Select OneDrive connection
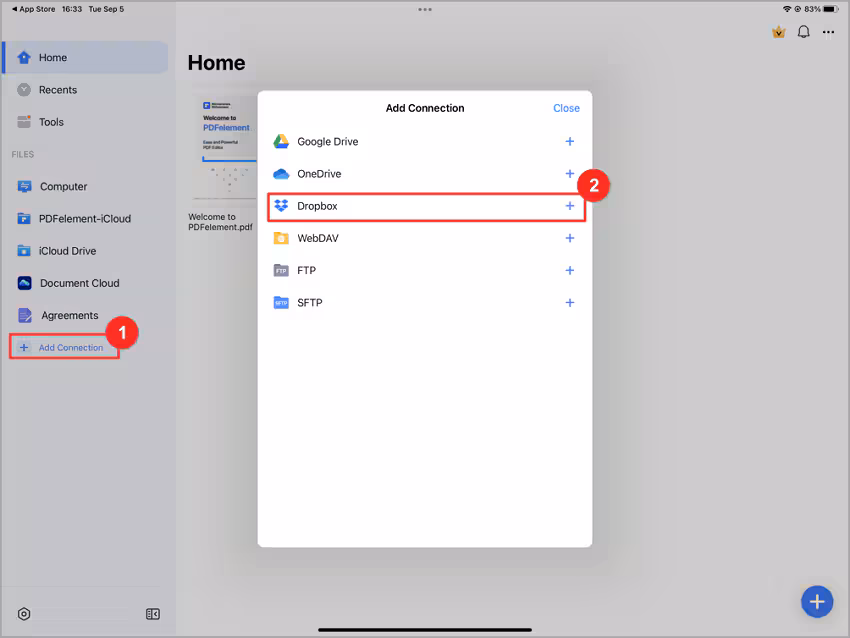 (425, 174)
